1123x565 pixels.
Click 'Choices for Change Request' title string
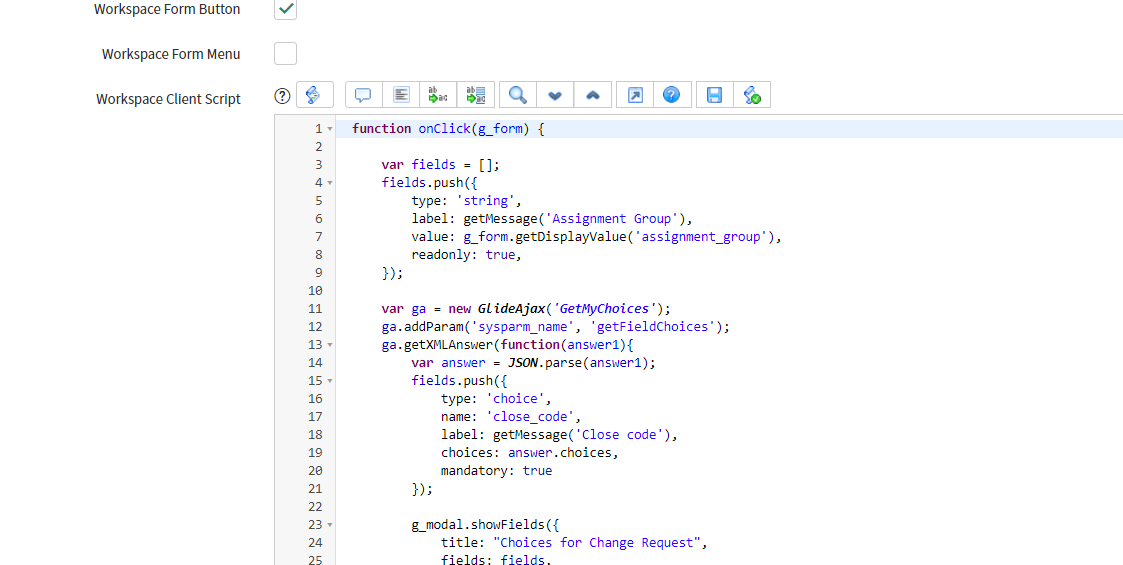(x=596, y=543)
